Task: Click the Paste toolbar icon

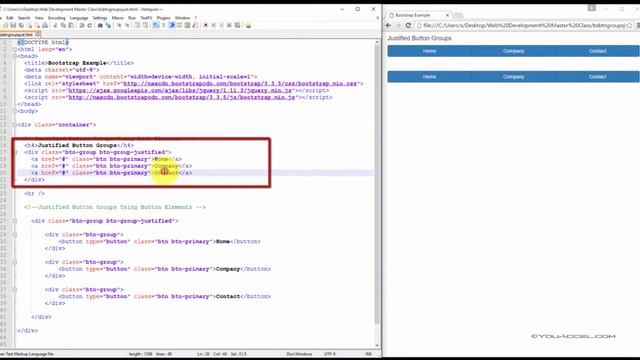Action: click(71, 25)
